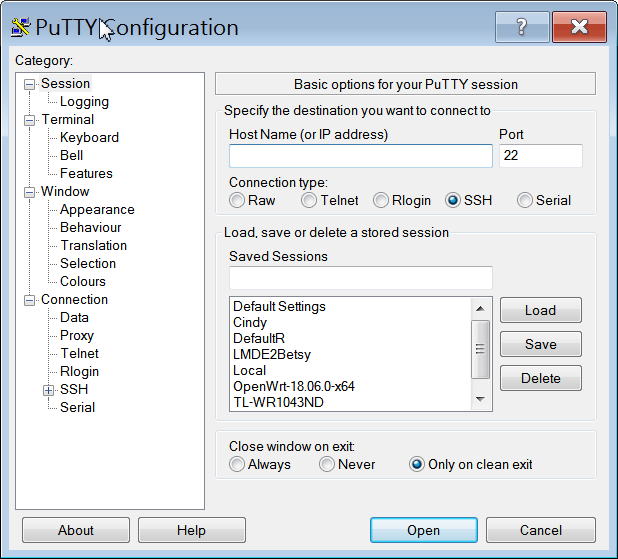Image resolution: width=618 pixels, height=559 pixels.
Task: Select the Serial connection type
Action: (525, 200)
